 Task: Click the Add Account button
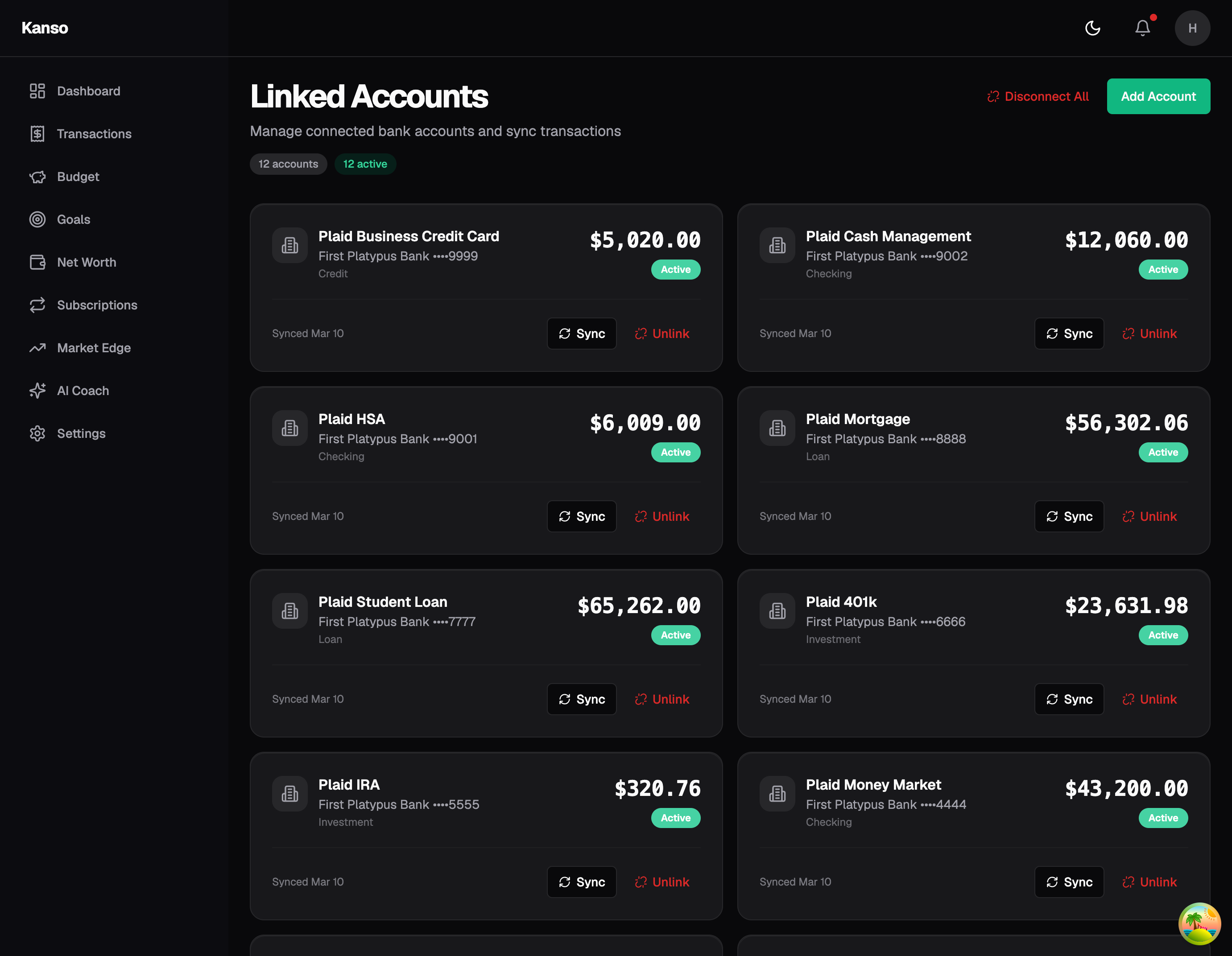[1158, 96]
